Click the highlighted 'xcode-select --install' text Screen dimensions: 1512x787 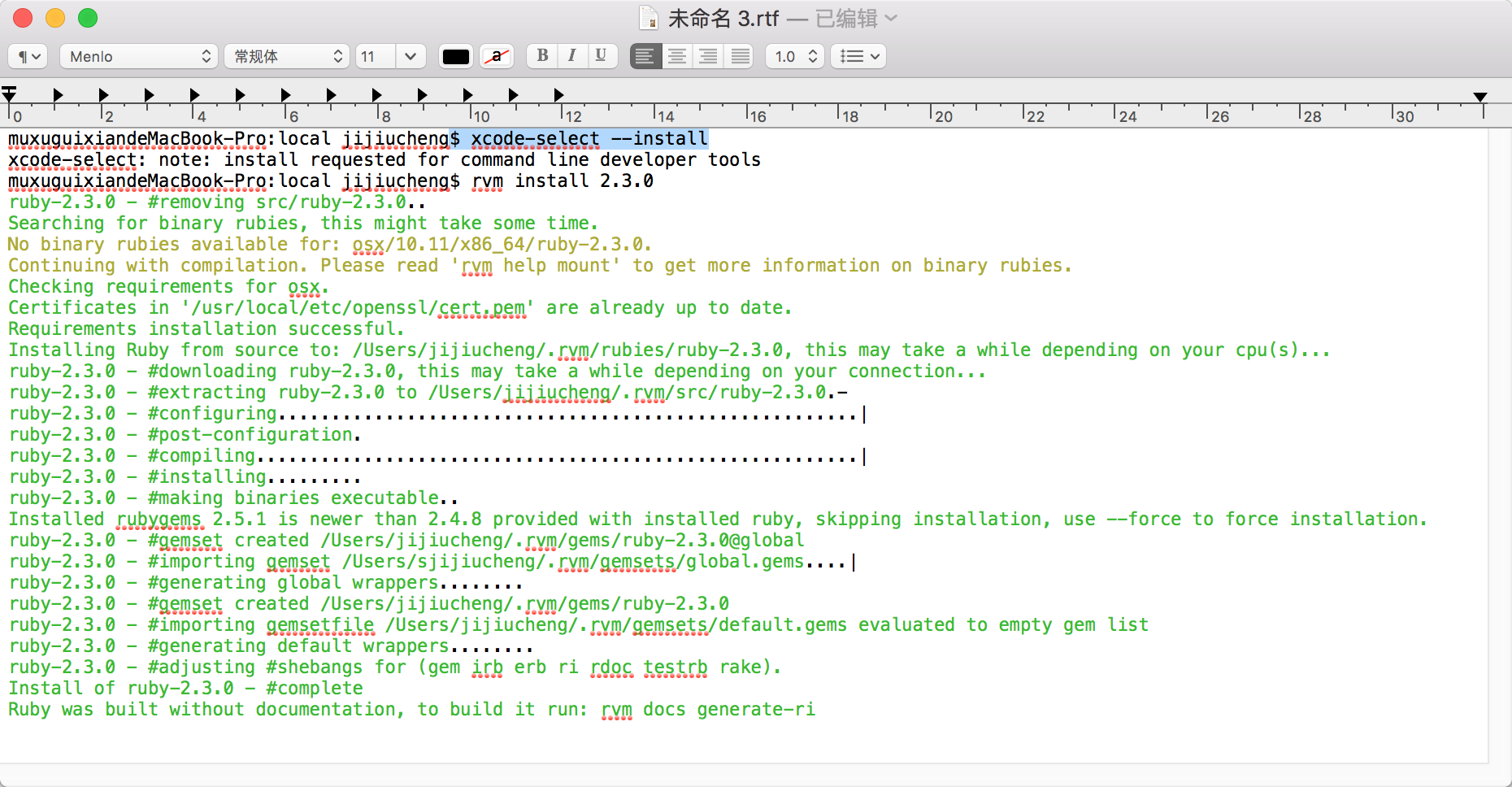(x=589, y=139)
